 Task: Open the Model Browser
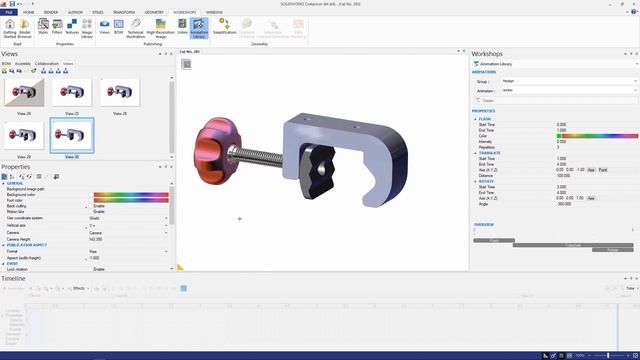tap(24, 29)
